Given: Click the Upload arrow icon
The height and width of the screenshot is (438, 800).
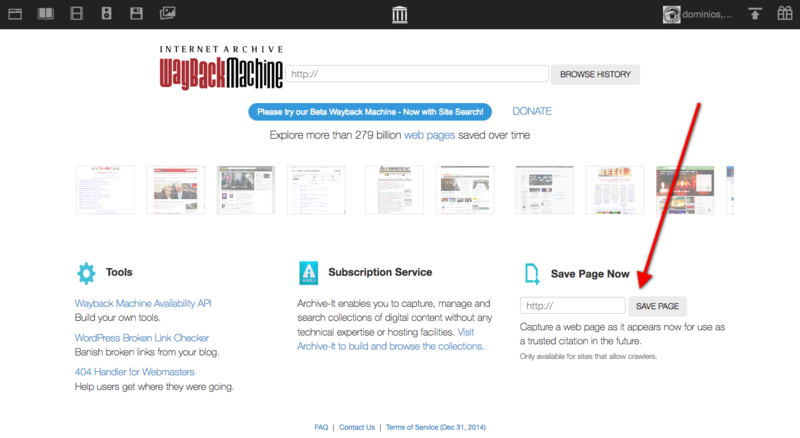Looking at the screenshot, I should (x=755, y=14).
